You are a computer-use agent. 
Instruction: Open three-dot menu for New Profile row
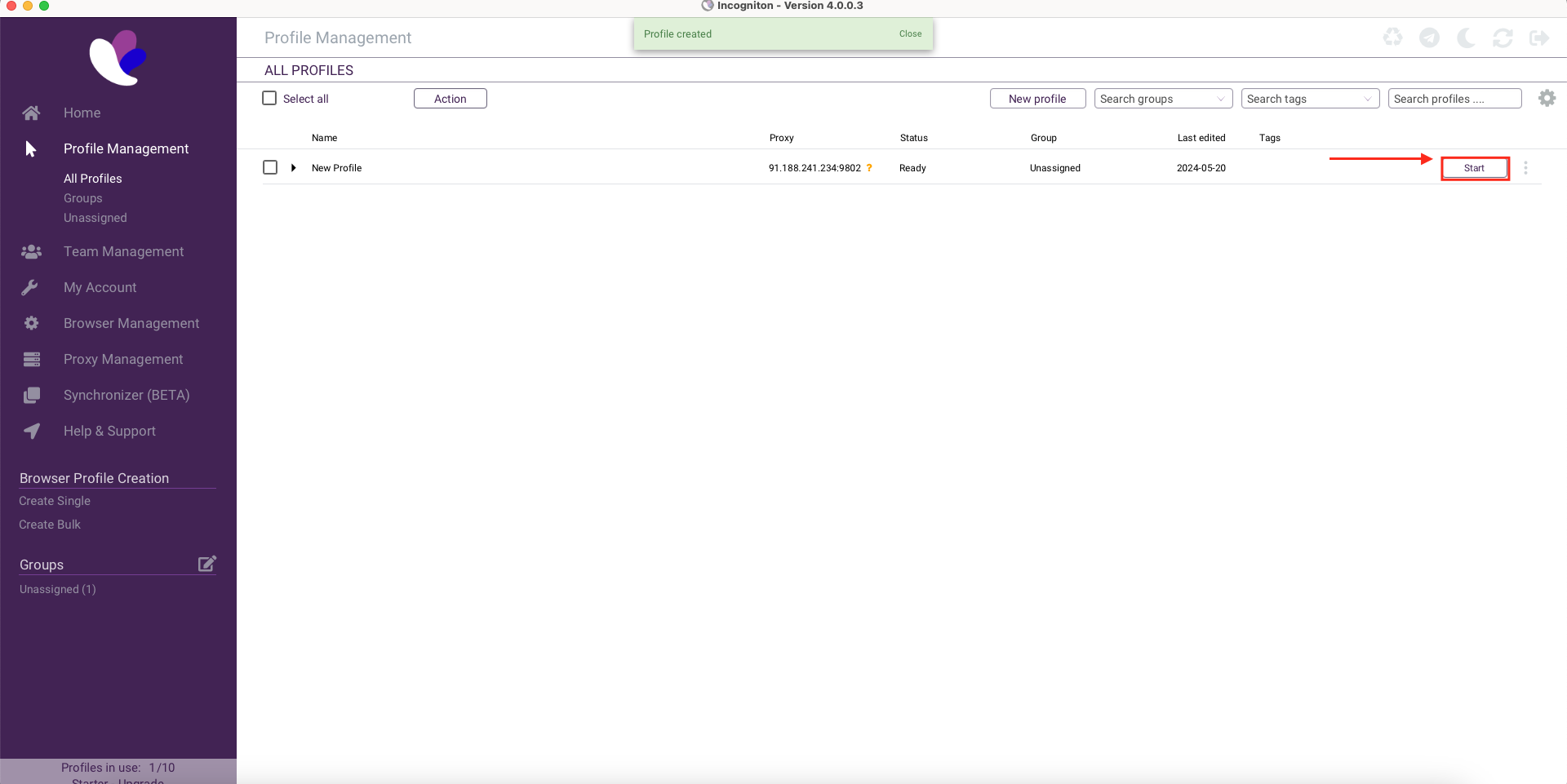pos(1525,167)
